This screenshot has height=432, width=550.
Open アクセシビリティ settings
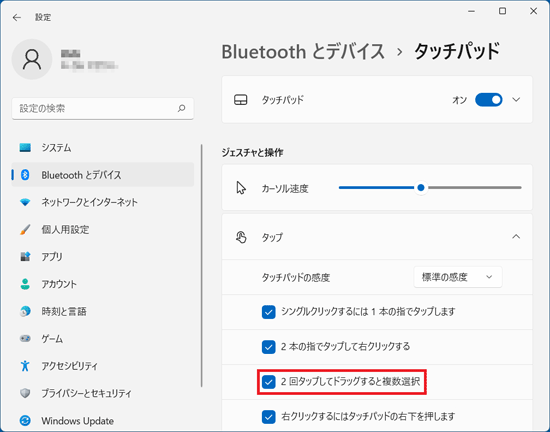pyautogui.click(x=102, y=366)
